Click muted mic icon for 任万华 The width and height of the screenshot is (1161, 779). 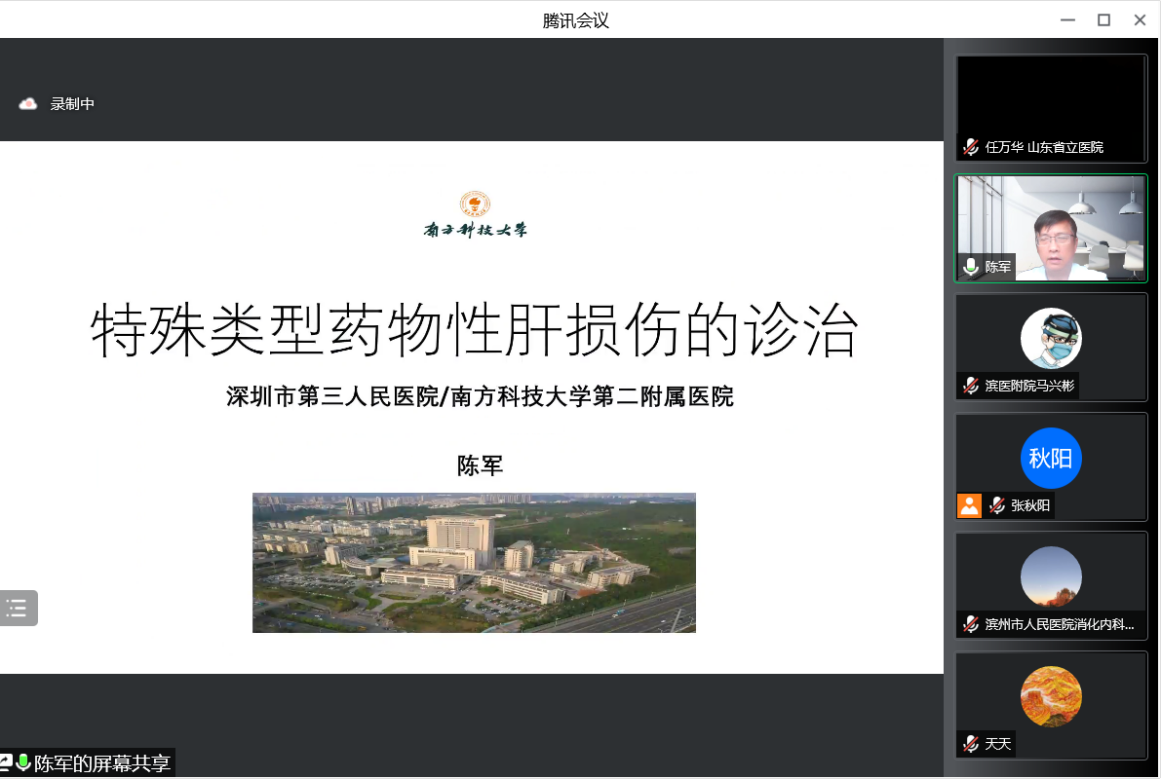click(x=970, y=147)
